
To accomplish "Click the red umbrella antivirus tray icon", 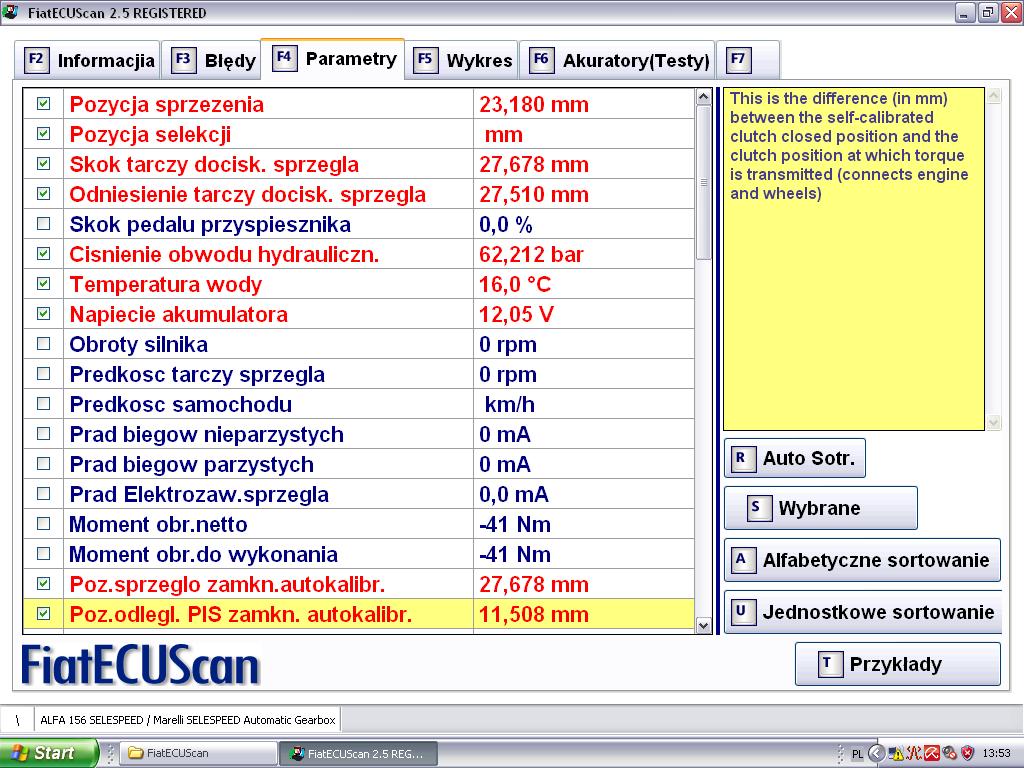I will [931, 754].
